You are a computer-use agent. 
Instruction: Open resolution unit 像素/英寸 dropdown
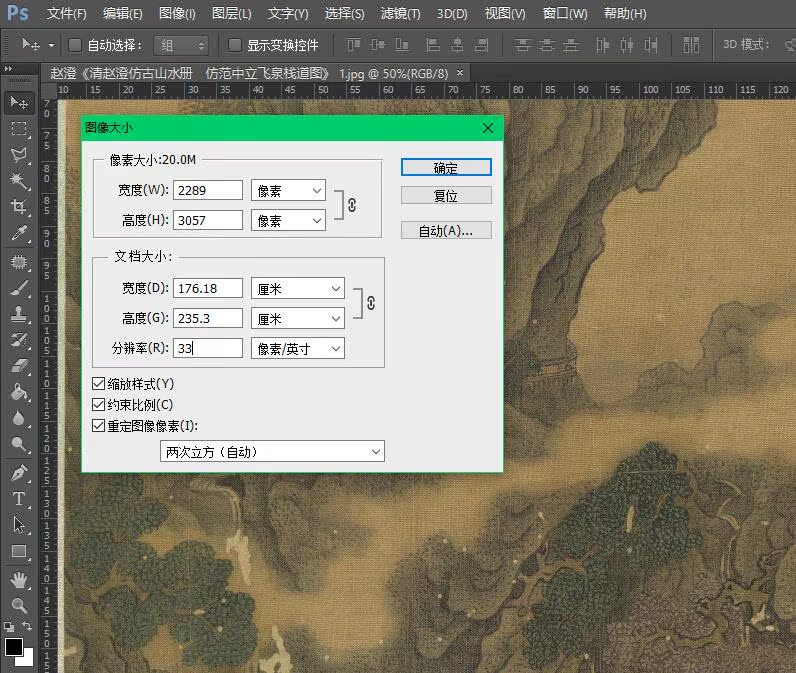tap(298, 348)
